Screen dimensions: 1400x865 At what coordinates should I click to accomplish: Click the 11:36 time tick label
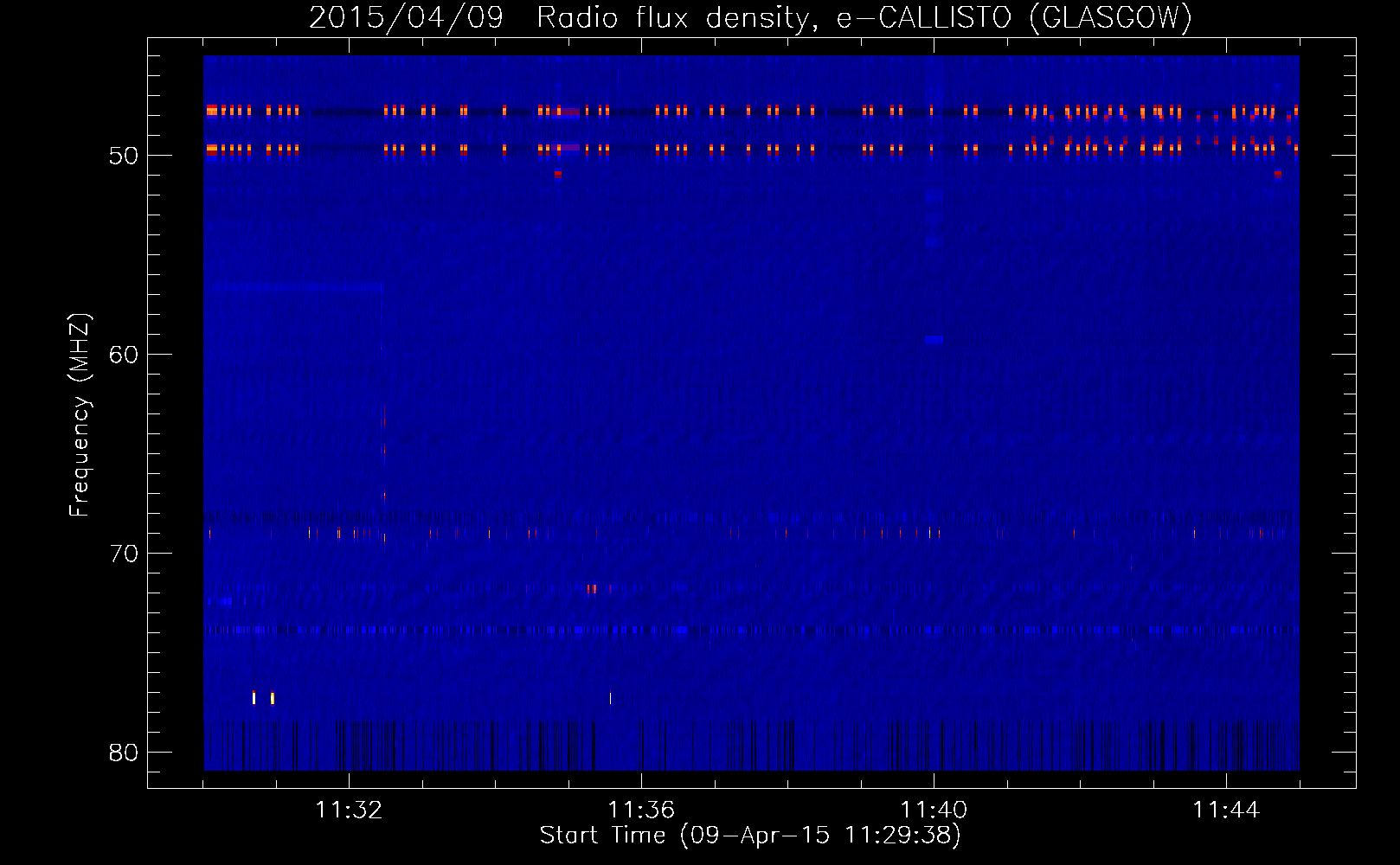(x=641, y=810)
